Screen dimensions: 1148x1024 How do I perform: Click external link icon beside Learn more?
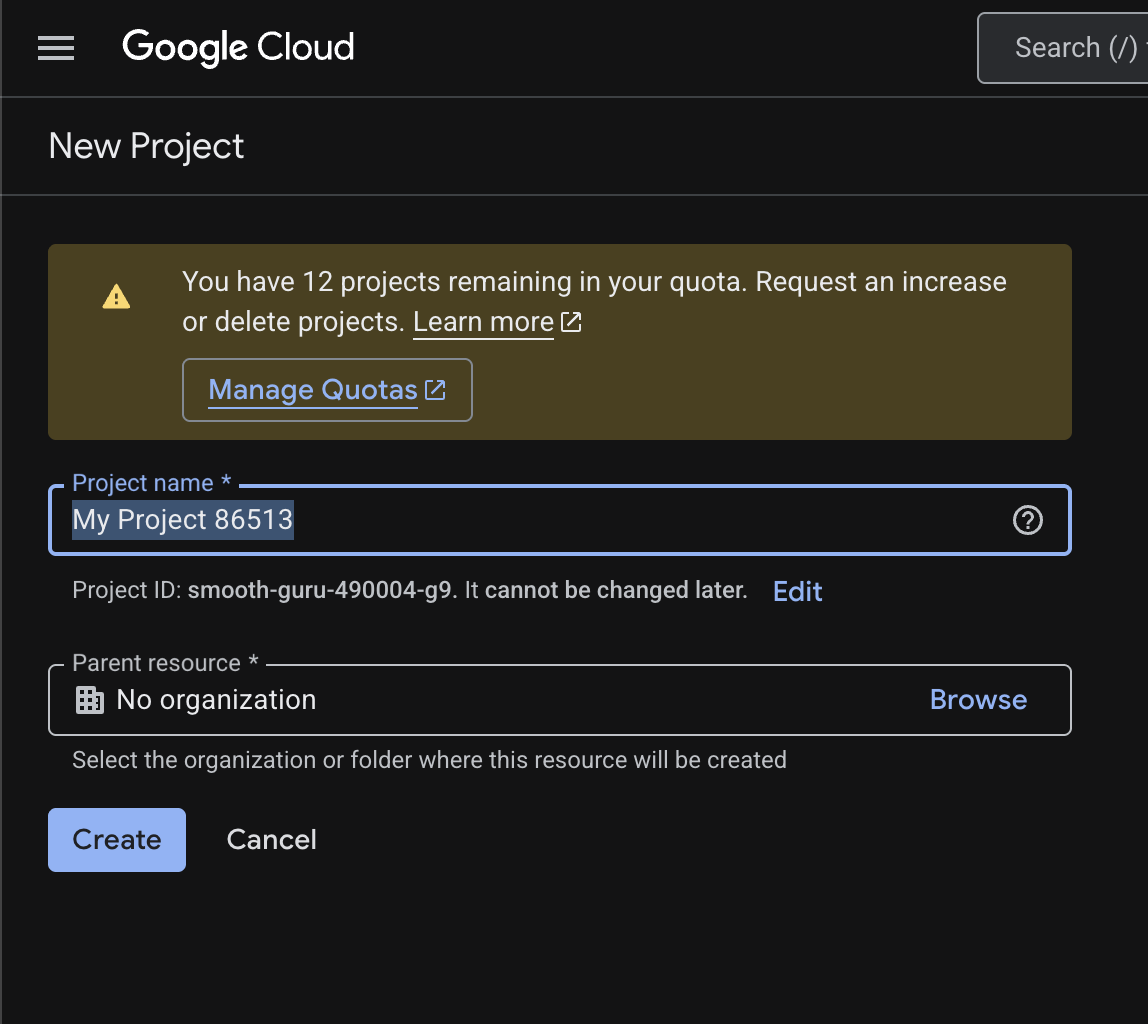pyautogui.click(x=572, y=322)
